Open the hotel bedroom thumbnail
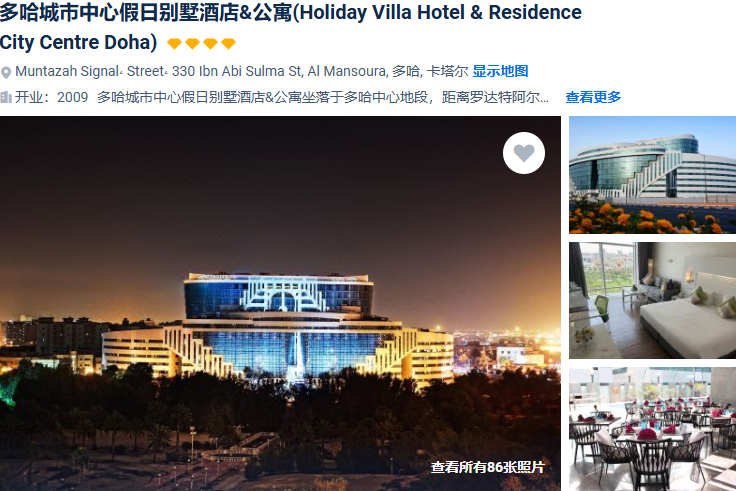This screenshot has width=736, height=491. [x=652, y=300]
